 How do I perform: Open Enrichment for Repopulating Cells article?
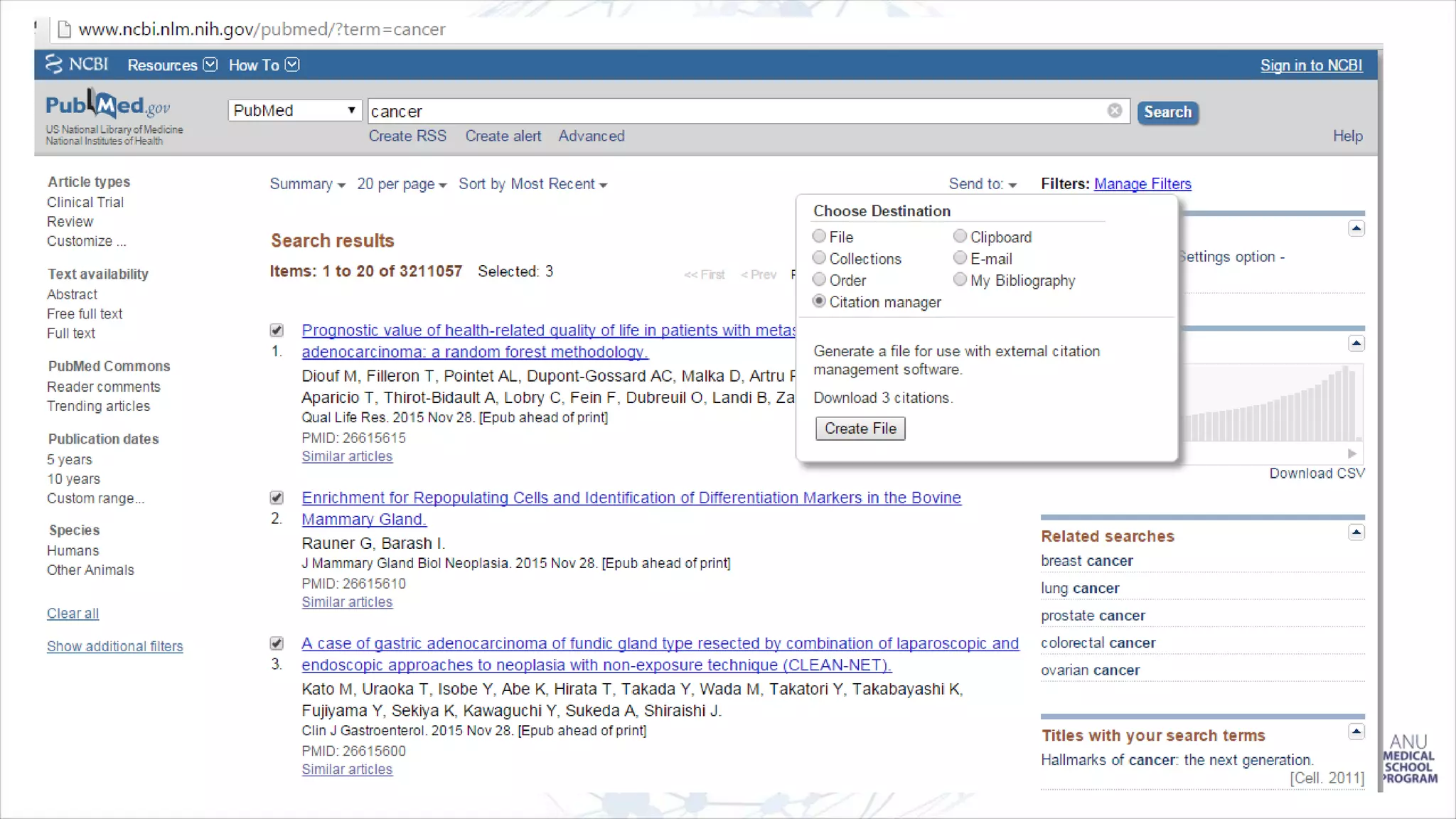(x=631, y=508)
